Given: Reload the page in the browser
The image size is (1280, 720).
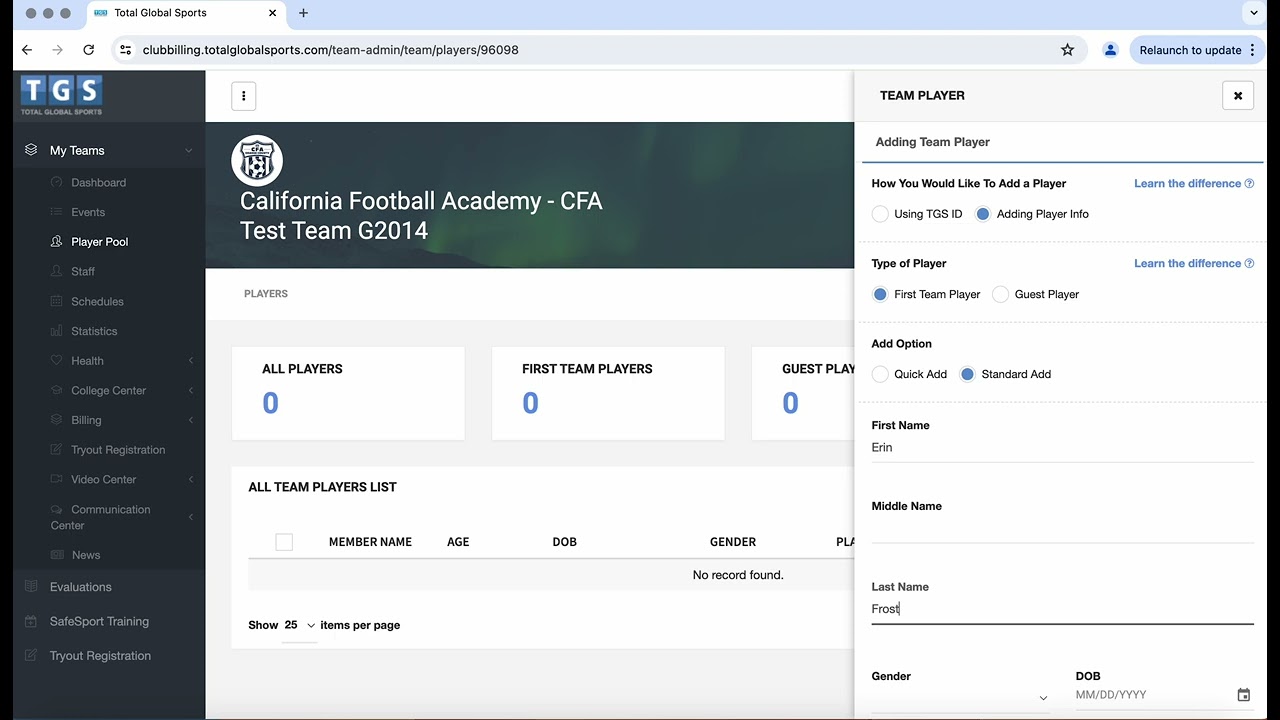Looking at the screenshot, I should pos(88,50).
